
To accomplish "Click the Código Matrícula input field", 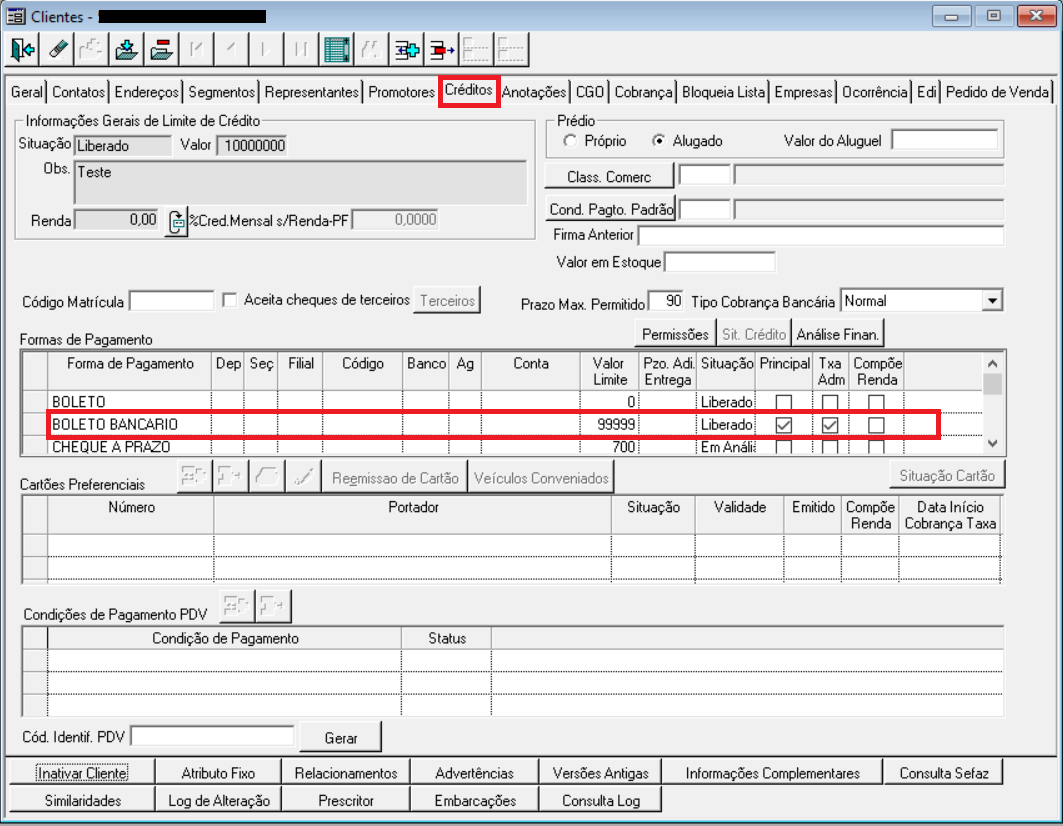I will 172,300.
